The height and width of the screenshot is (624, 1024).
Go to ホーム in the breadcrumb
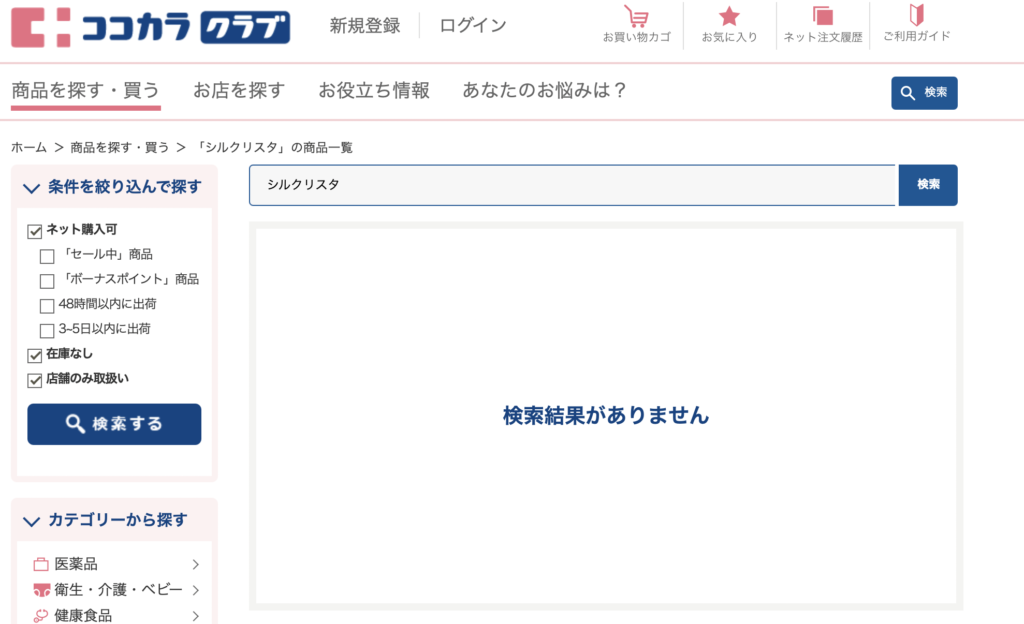click(x=29, y=148)
